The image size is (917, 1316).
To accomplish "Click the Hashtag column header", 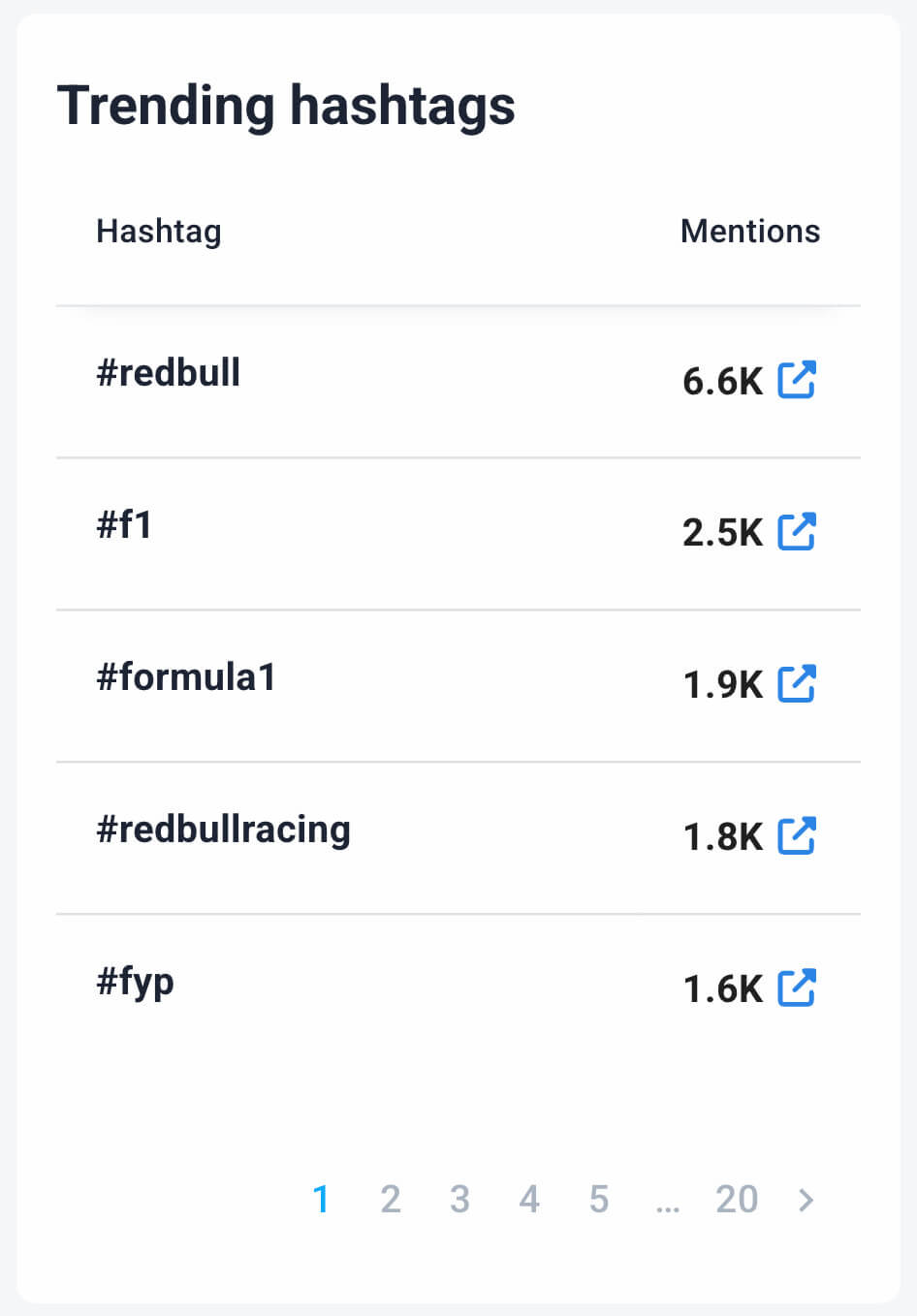I will point(159,232).
